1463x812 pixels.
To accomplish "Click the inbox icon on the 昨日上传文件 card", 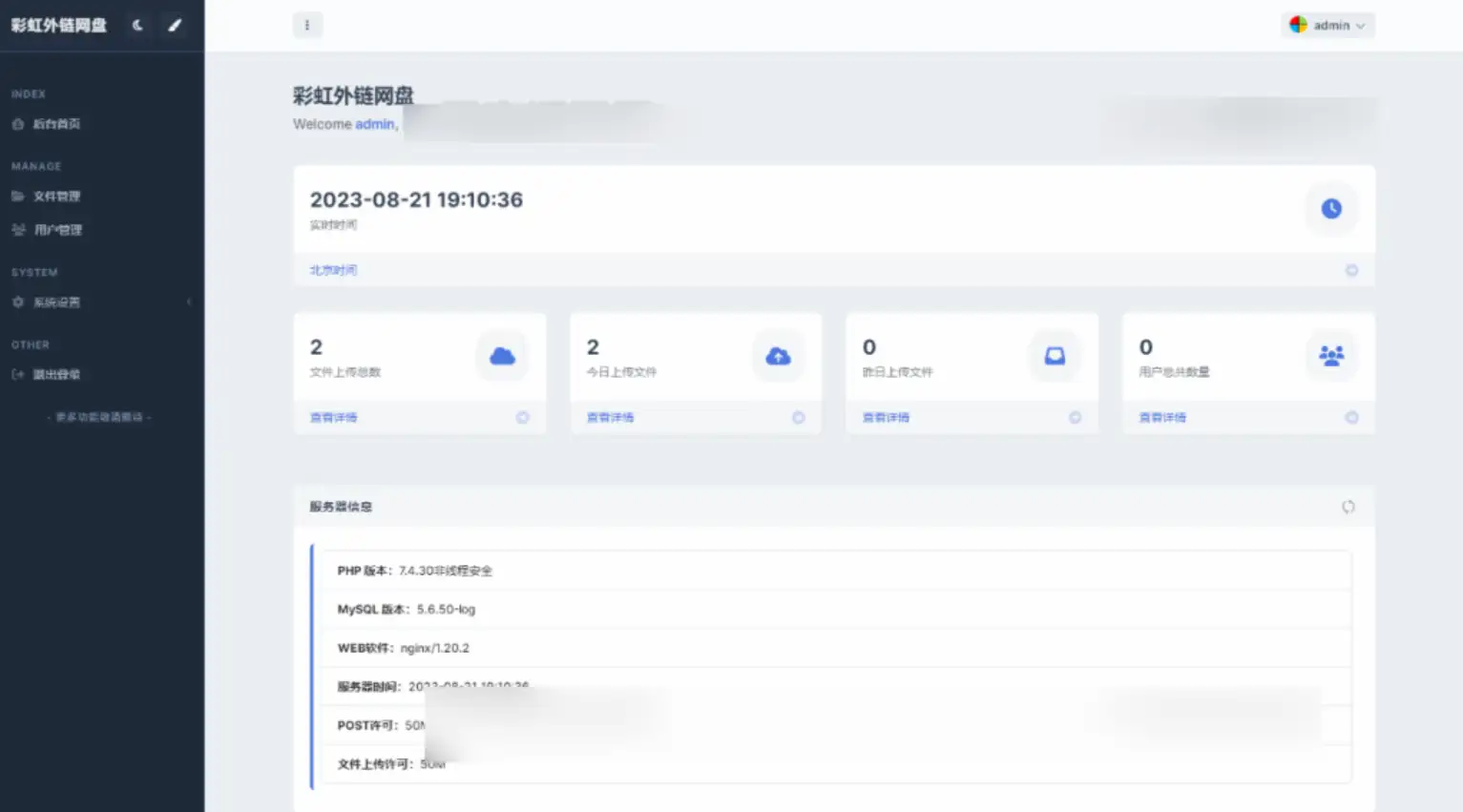I will point(1055,356).
